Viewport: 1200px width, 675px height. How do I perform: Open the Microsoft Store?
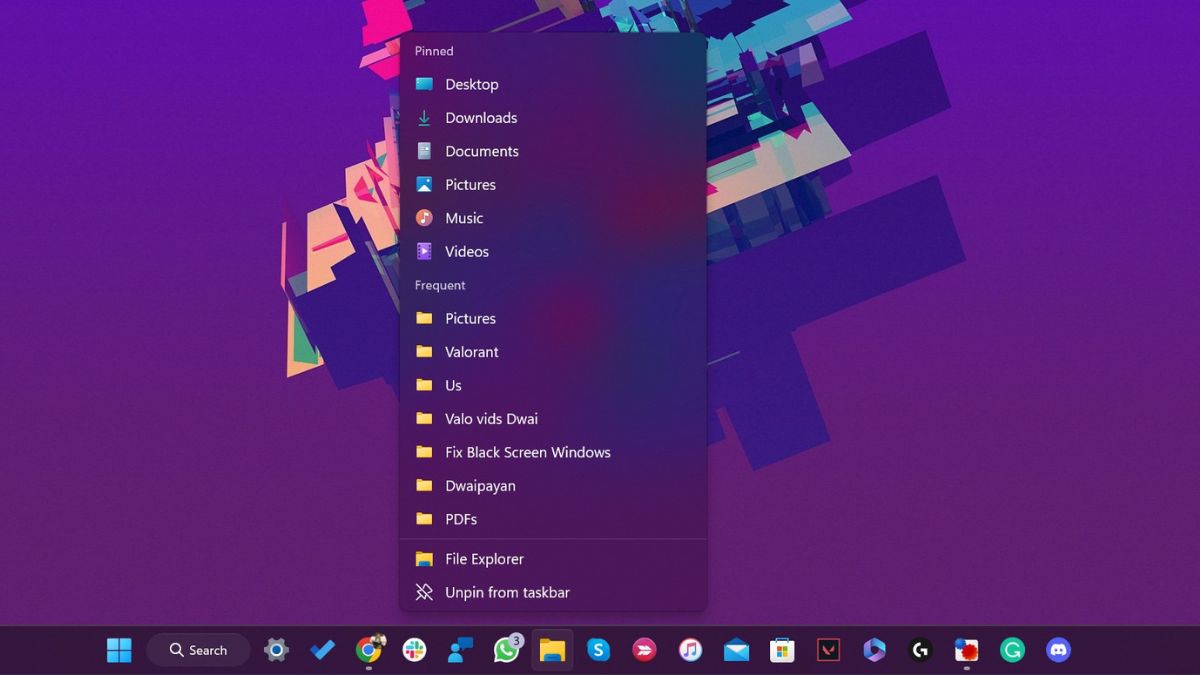[x=782, y=650]
